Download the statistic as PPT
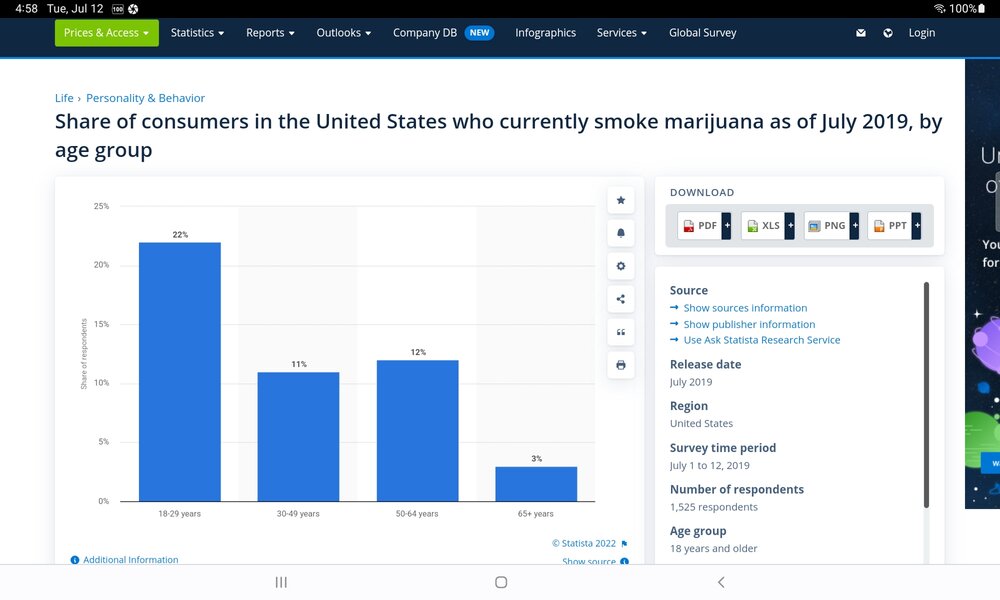This screenshot has height=600, width=1000. pos(890,226)
